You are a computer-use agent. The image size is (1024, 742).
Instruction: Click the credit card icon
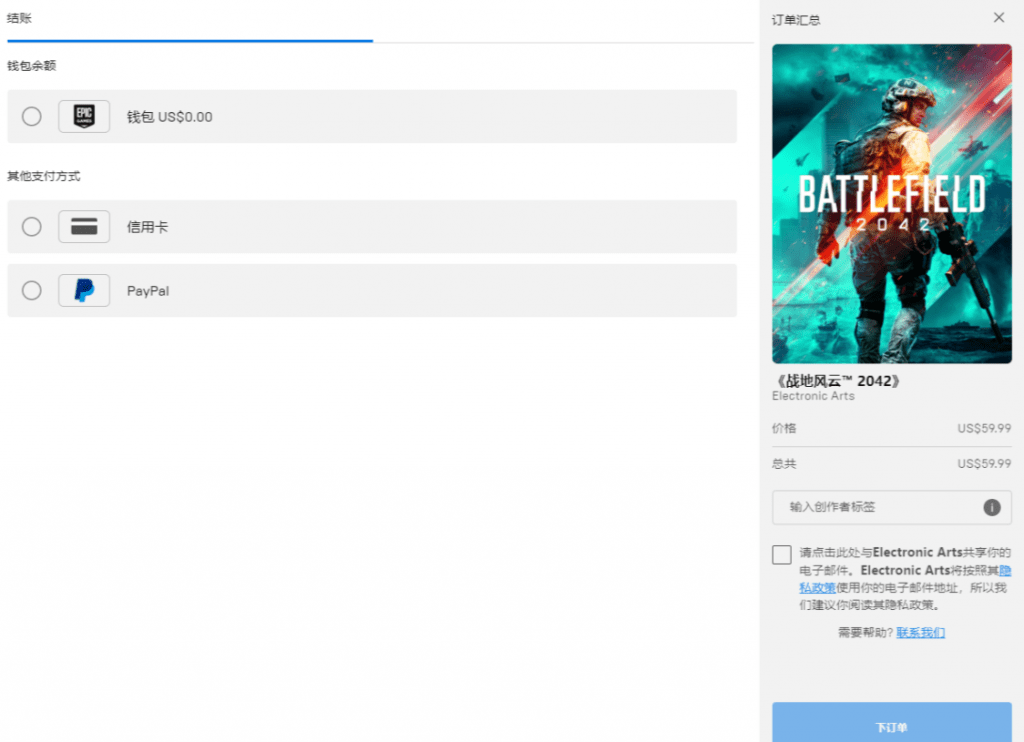coord(84,227)
